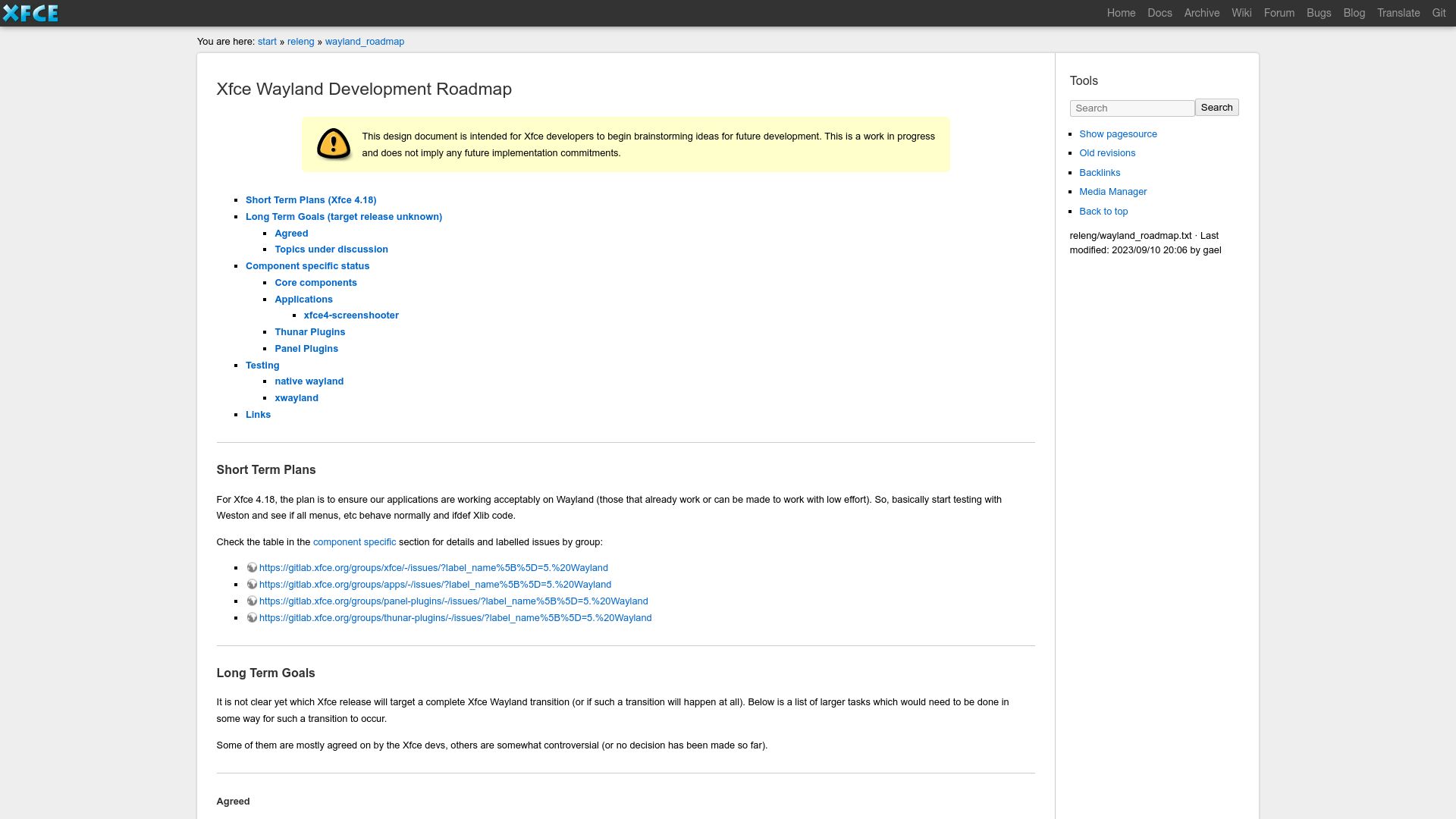Open the Media Manager link
The image size is (1456, 819).
tap(1112, 192)
